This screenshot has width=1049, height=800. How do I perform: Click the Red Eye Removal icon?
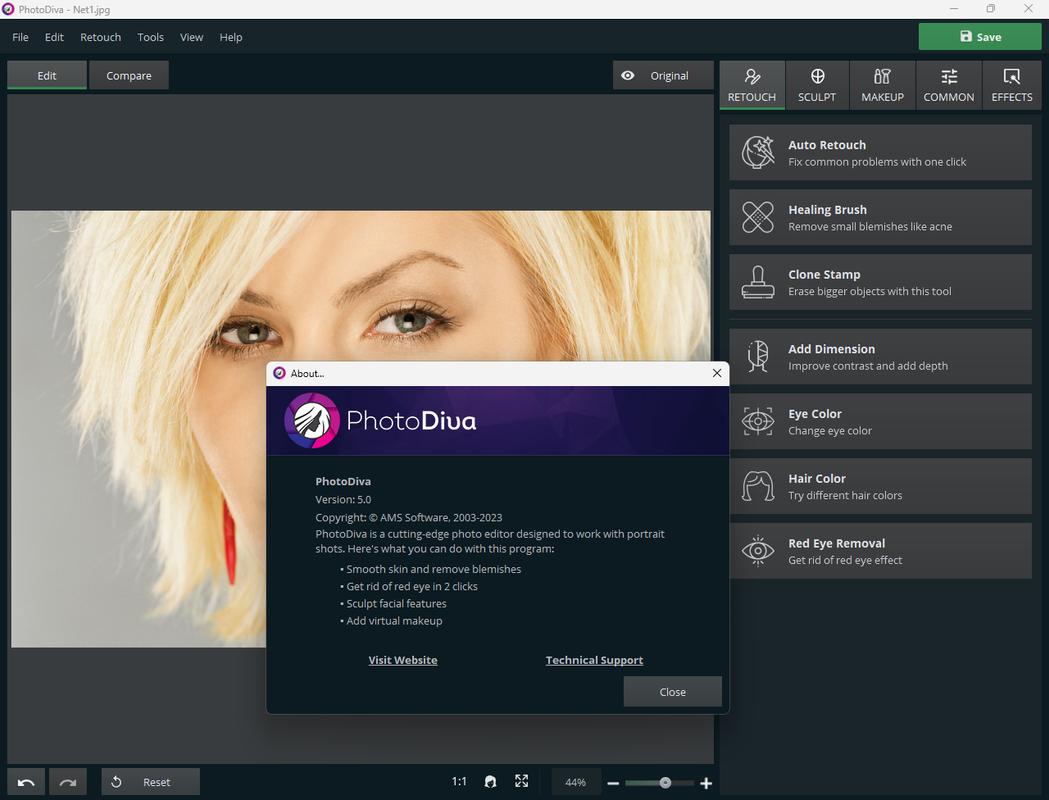point(758,551)
